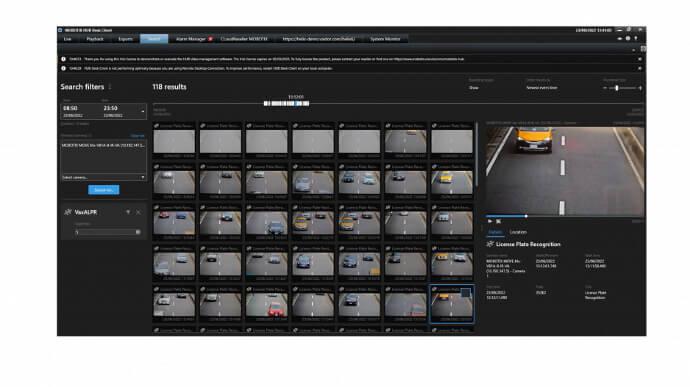Click the keypad icon in license plate field
This screenshot has height=387, width=690.
[138, 232]
